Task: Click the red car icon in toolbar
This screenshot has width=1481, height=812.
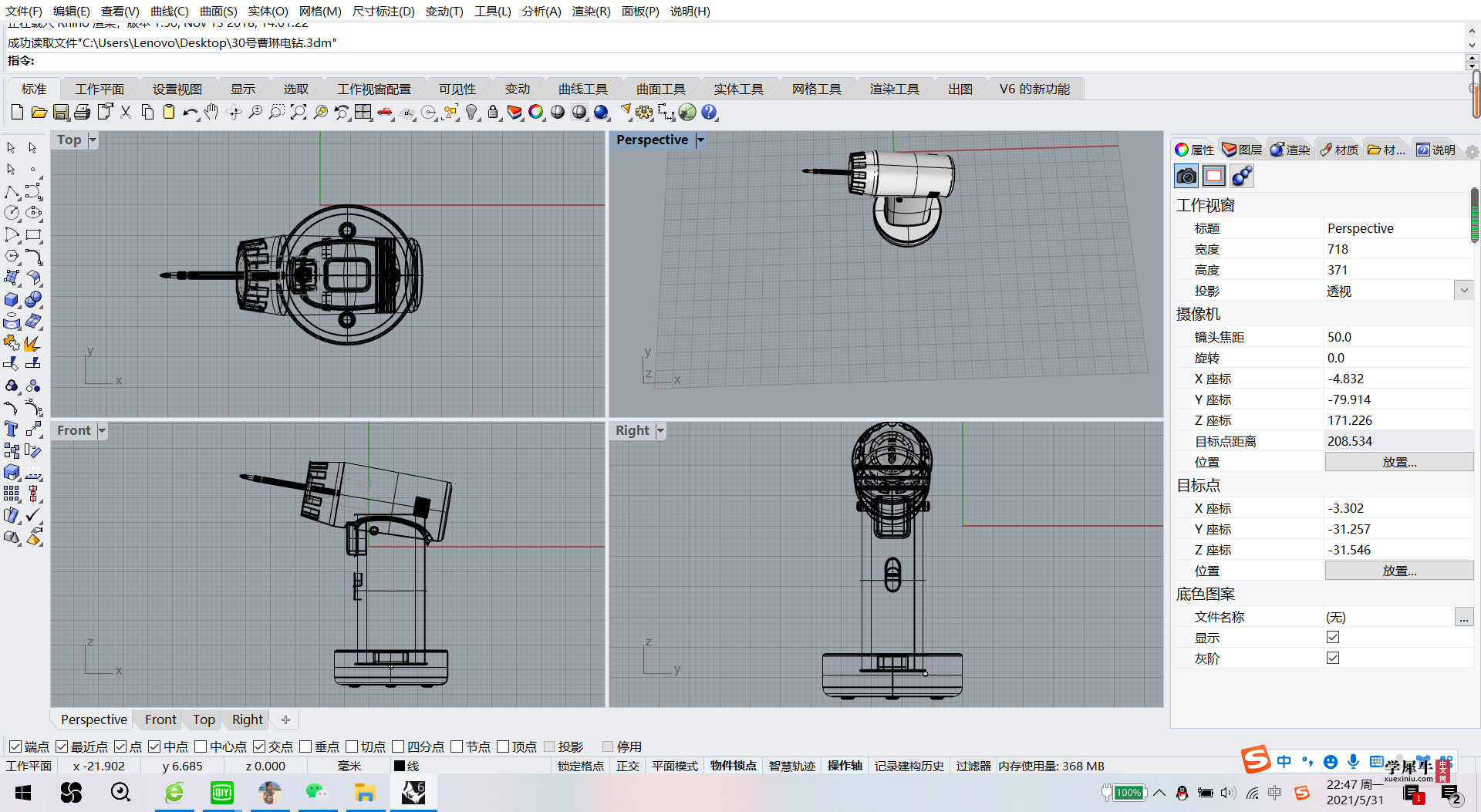Action: coord(385,113)
